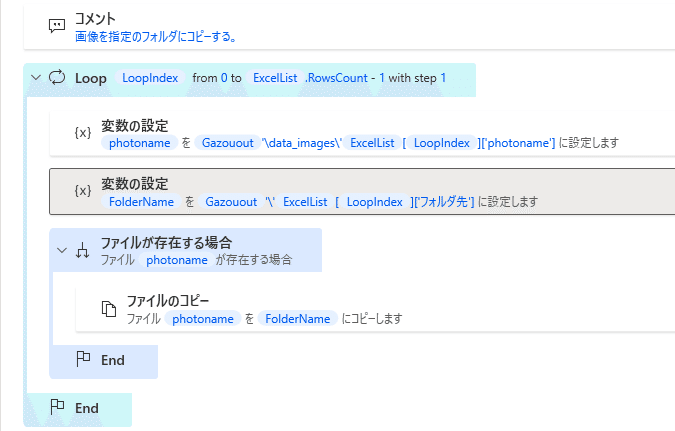Select the LoopIndex variable chip in Loop header
The image size is (675, 431).
tap(150, 78)
